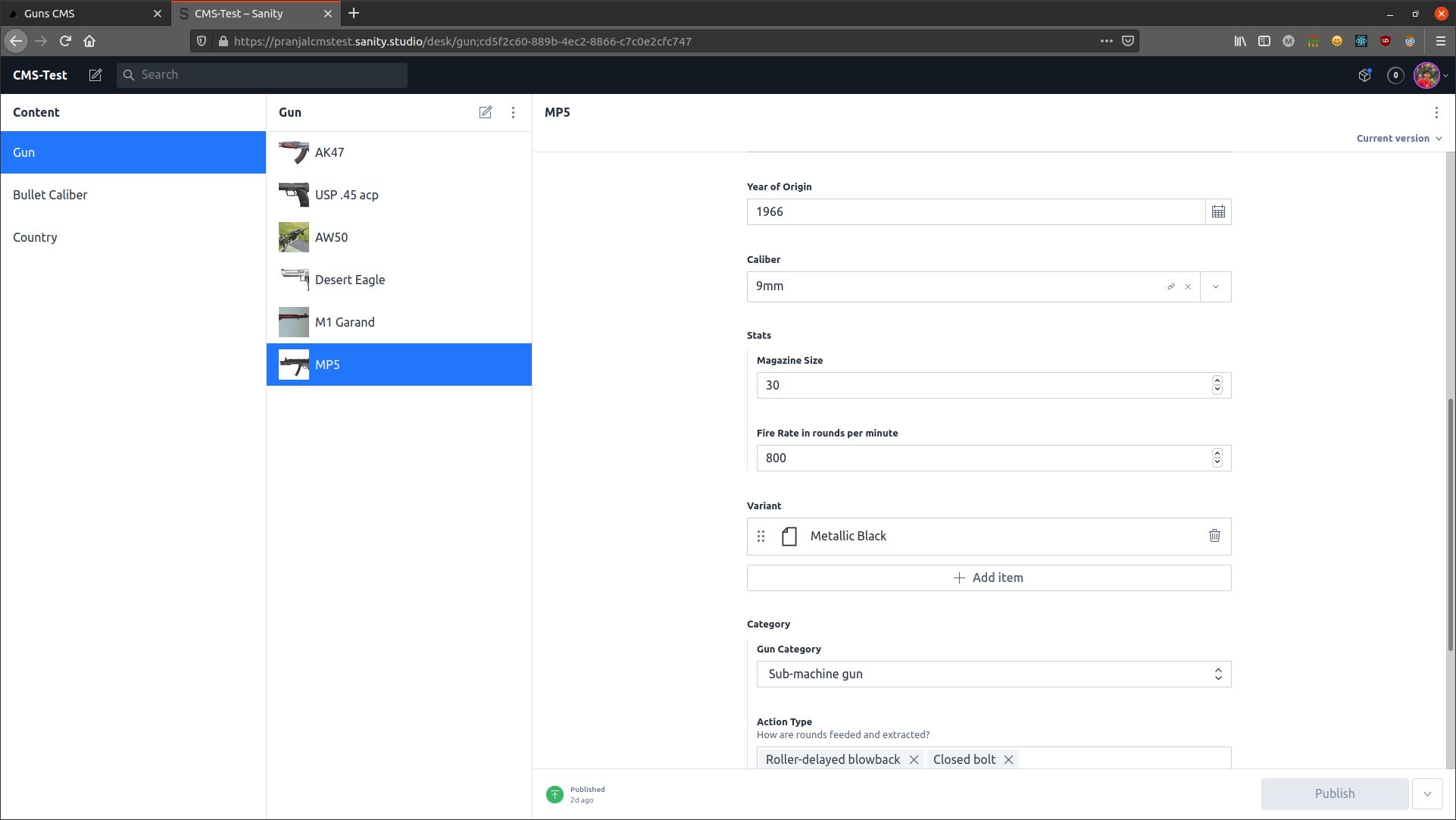Image resolution: width=1456 pixels, height=820 pixels.
Task: Expand the Caliber dropdown arrow
Action: click(1215, 286)
